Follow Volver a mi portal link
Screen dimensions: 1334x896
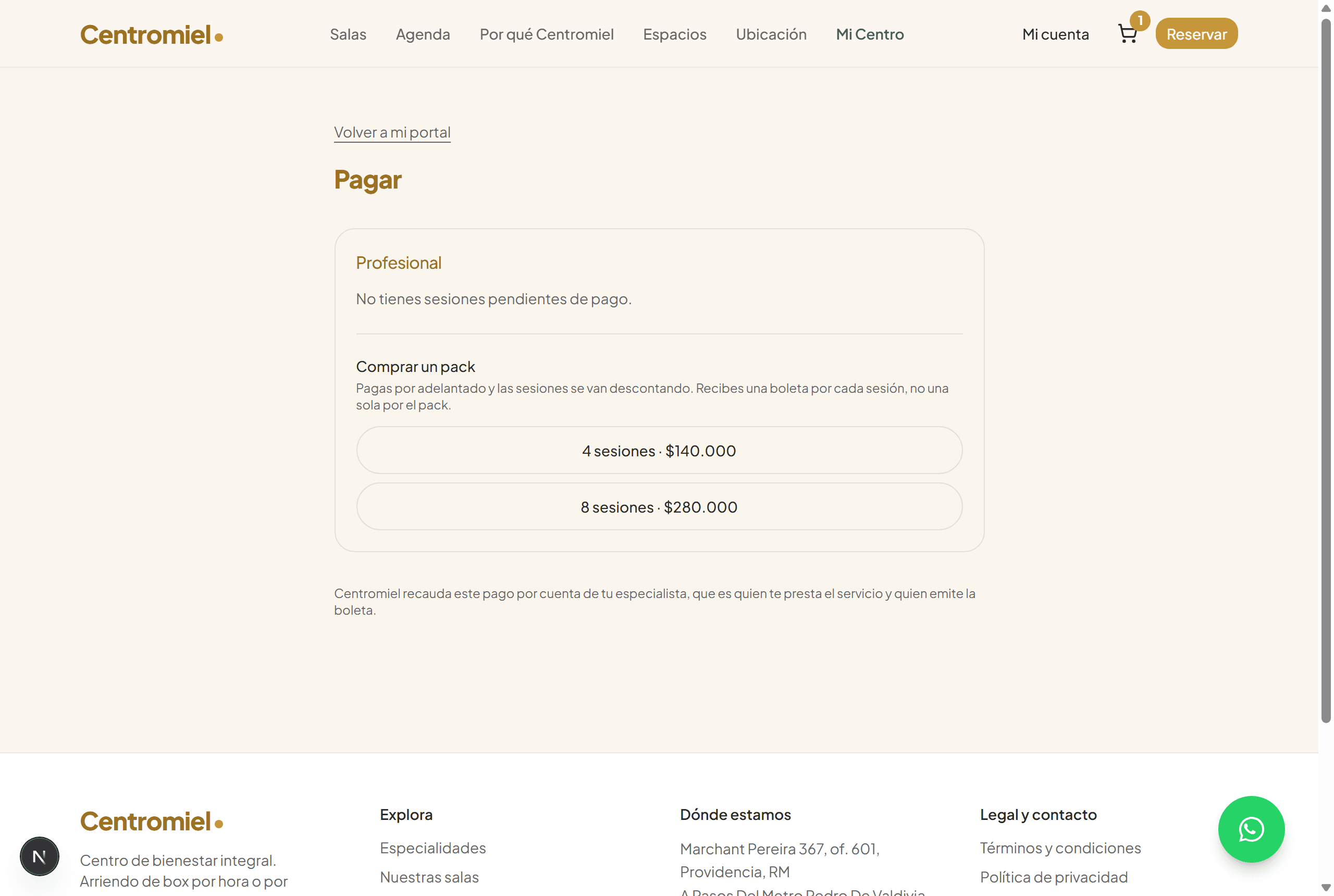392,132
